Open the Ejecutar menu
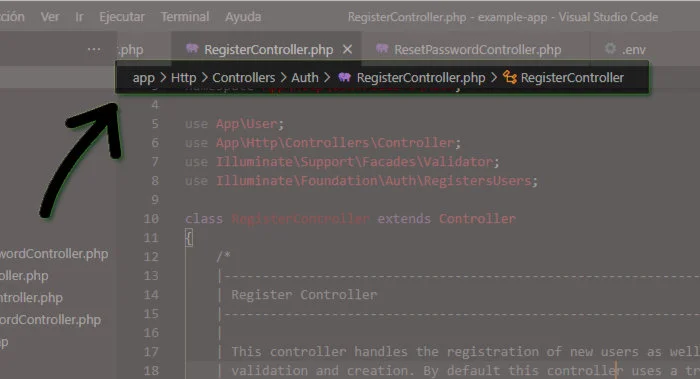The image size is (700, 379). (x=122, y=17)
